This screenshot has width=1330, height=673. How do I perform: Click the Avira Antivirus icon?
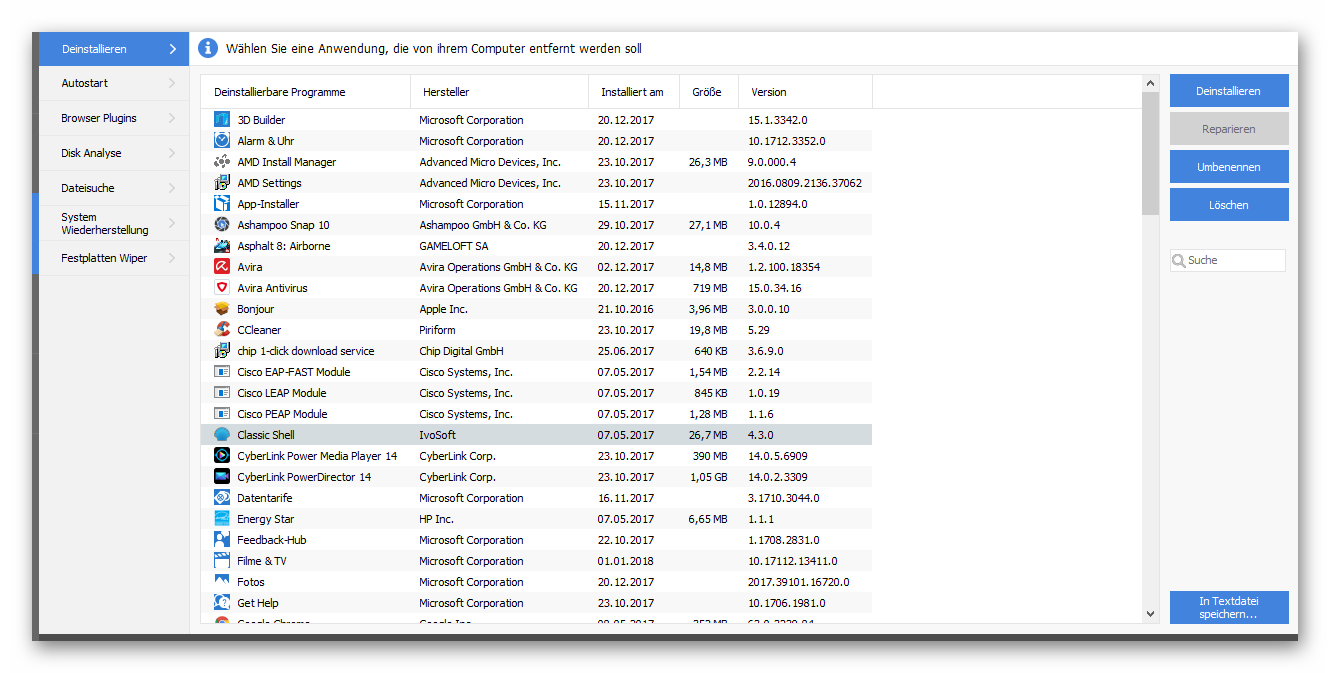222,288
